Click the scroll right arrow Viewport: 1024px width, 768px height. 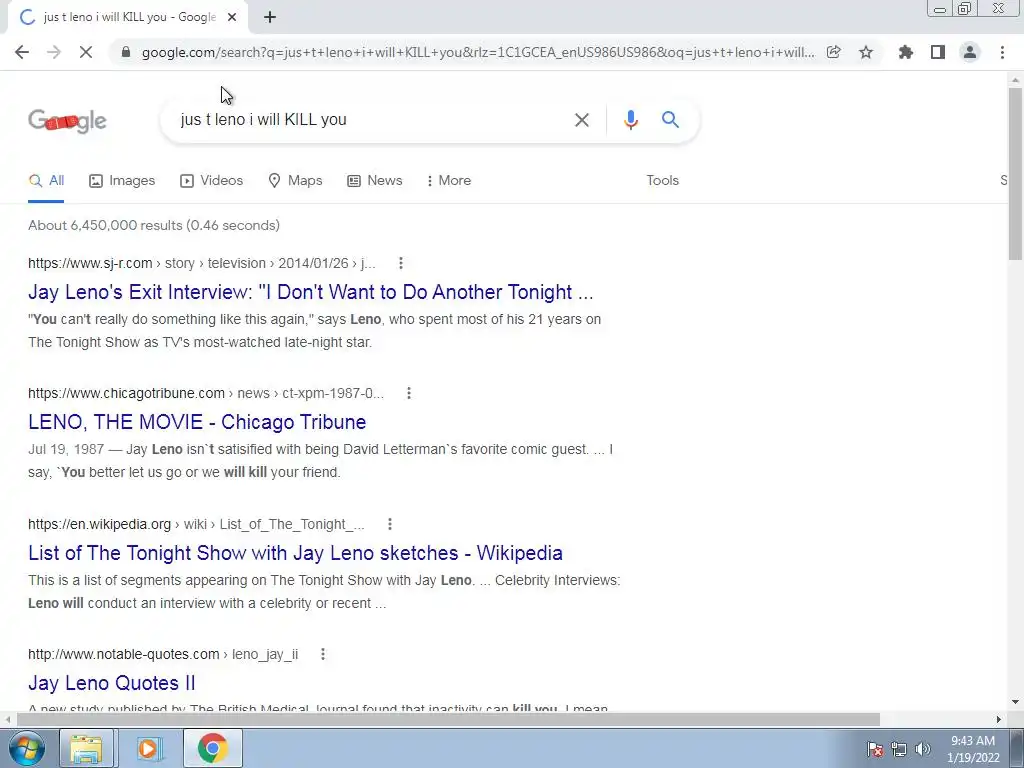click(999, 719)
